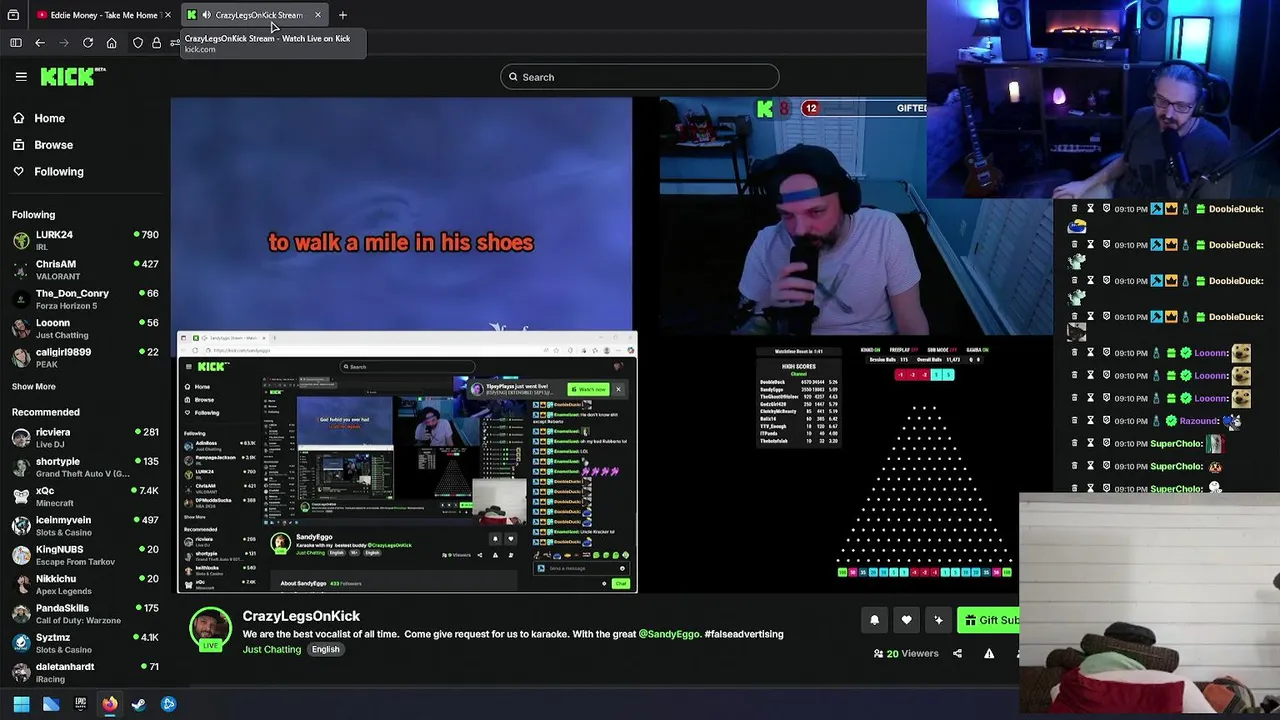Mute the CrazyLegsOnKick tab via speaker icon
The width and height of the screenshot is (1280, 720).
tap(206, 15)
